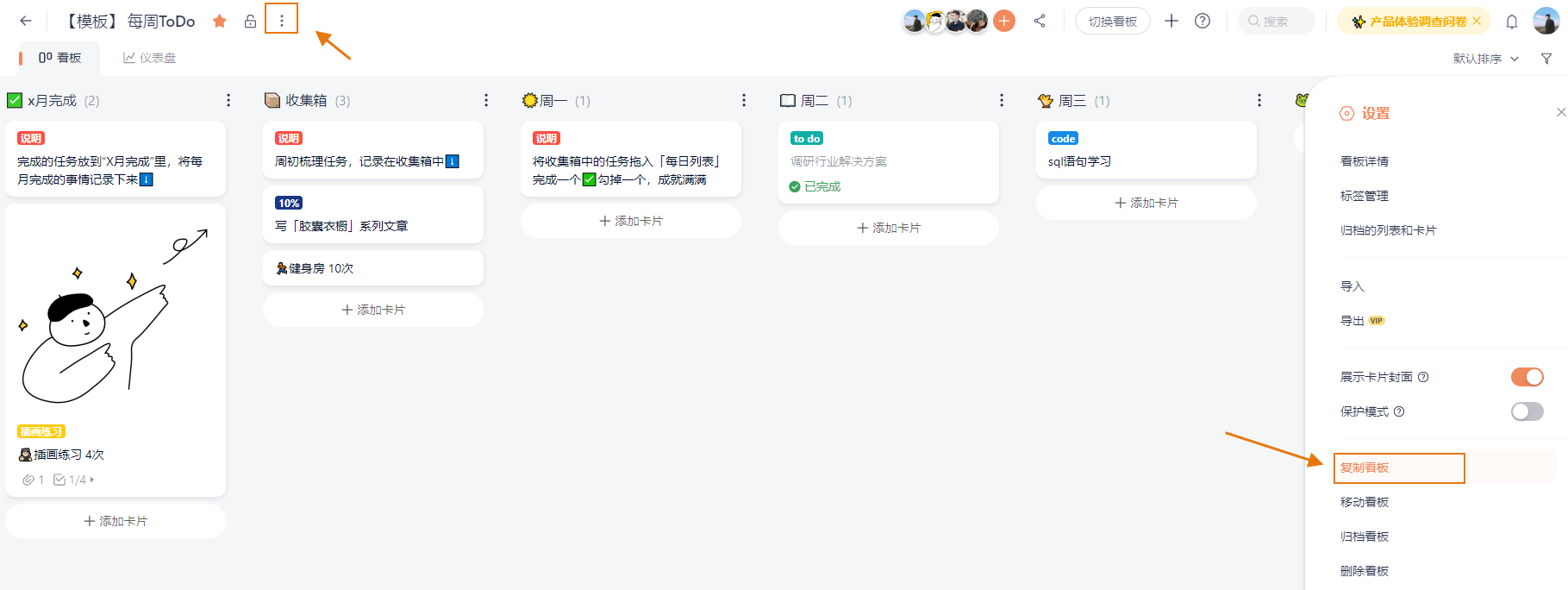1568x590 pixels.
Task: Enable the 保护模式 switch
Action: pyautogui.click(x=1527, y=411)
